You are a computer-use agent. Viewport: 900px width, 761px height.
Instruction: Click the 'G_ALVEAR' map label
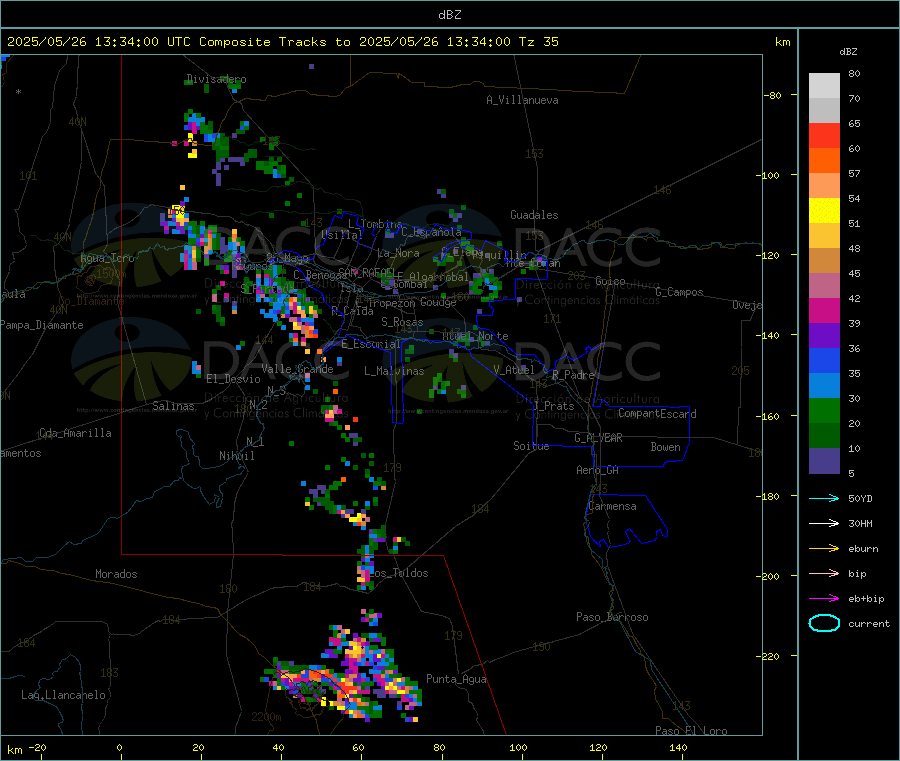click(x=599, y=438)
